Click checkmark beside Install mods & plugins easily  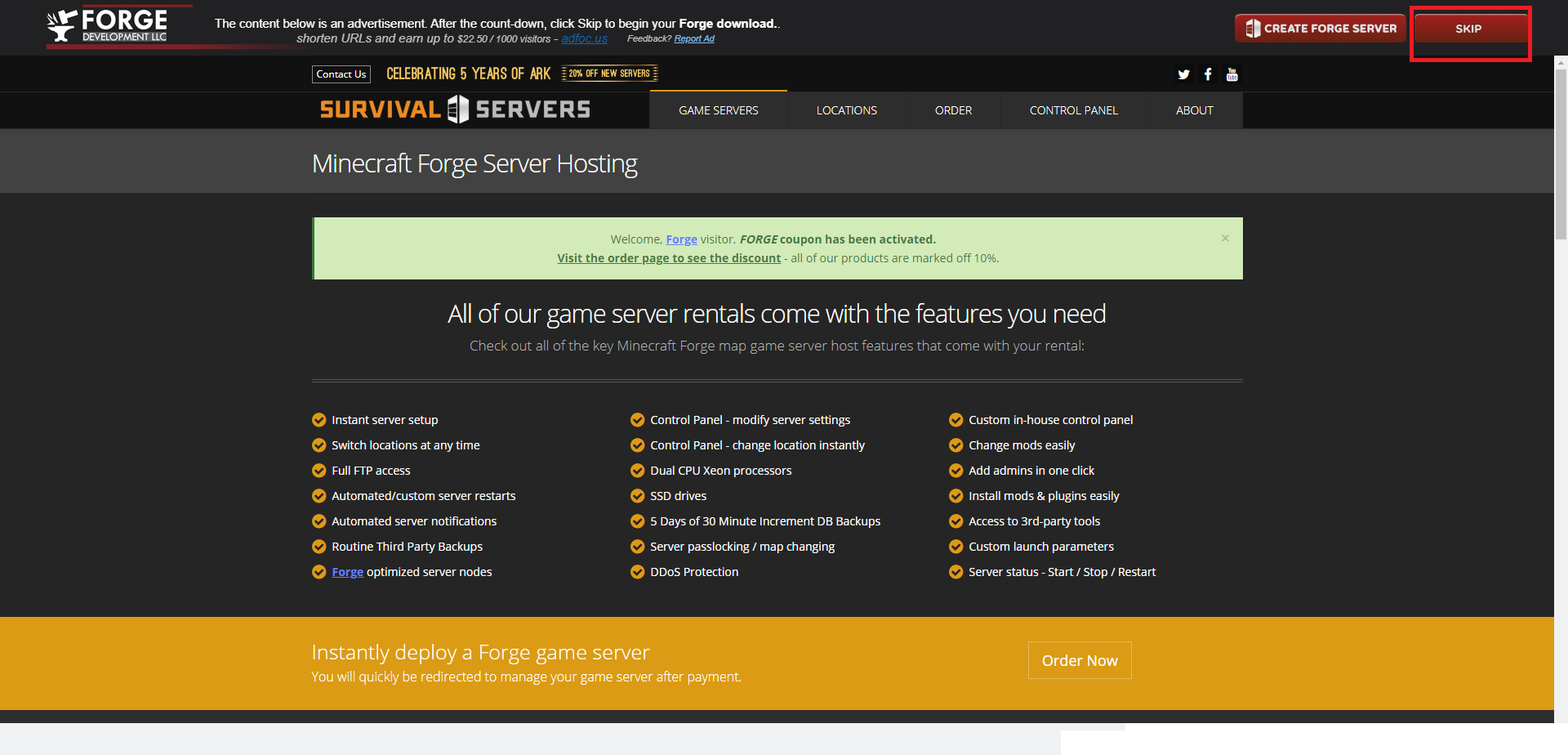pyautogui.click(x=956, y=496)
